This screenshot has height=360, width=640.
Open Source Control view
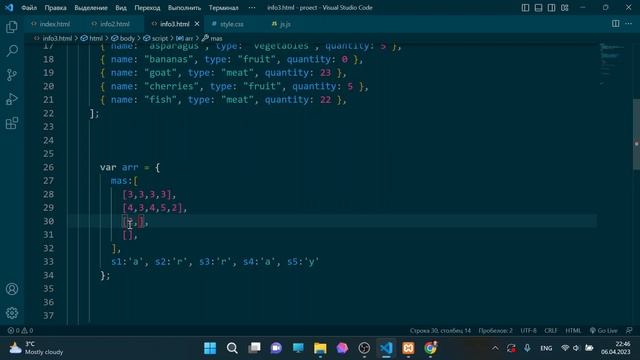pos(12,75)
